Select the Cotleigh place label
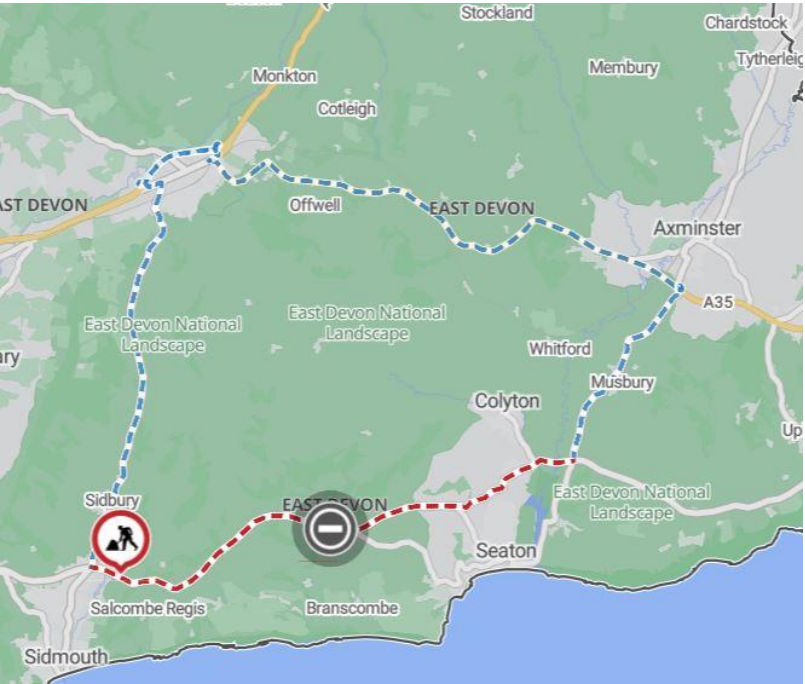The width and height of the screenshot is (805, 684). click(347, 109)
